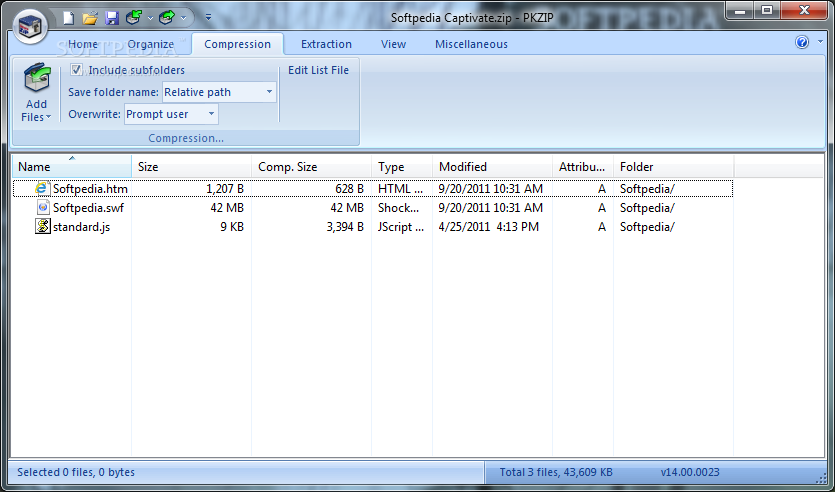Viewport: 835px width, 492px height.
Task: Click the standard.js script file icon
Action: 43,227
